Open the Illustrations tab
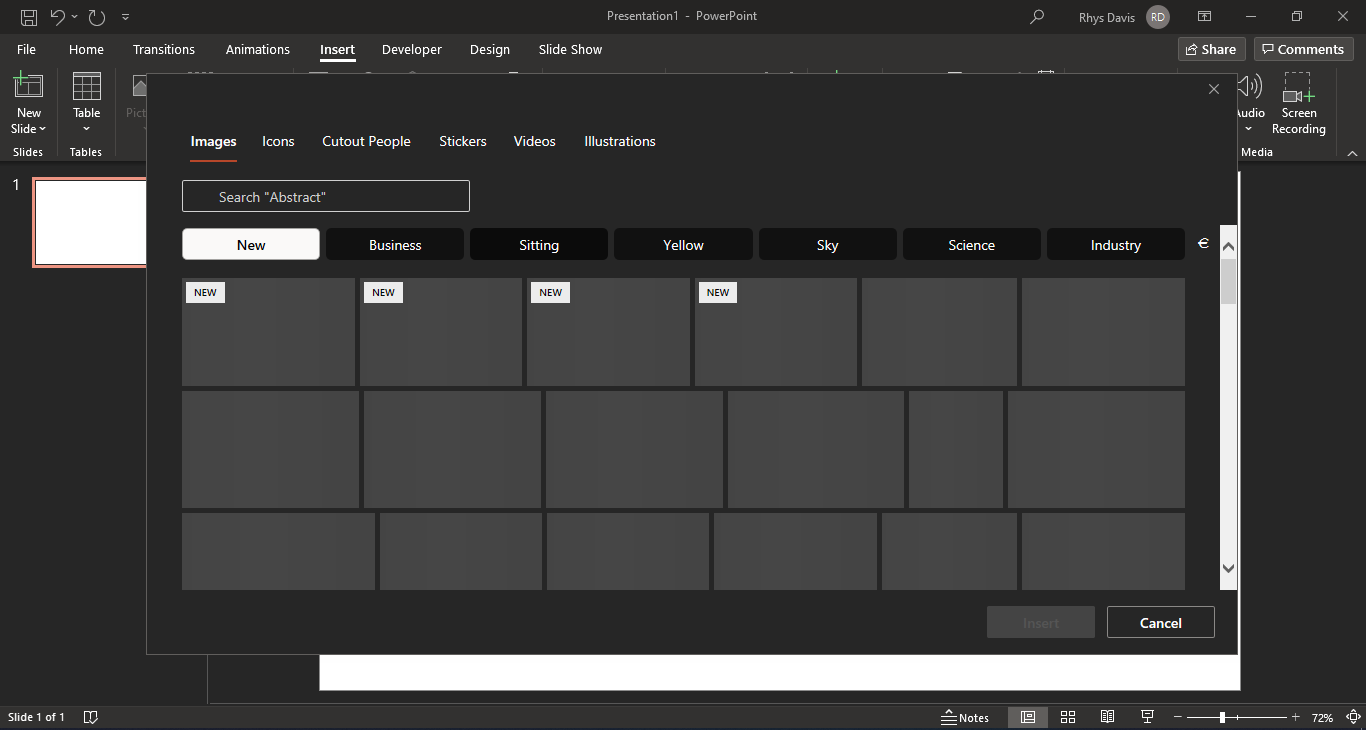The width and height of the screenshot is (1366, 730). pos(620,141)
